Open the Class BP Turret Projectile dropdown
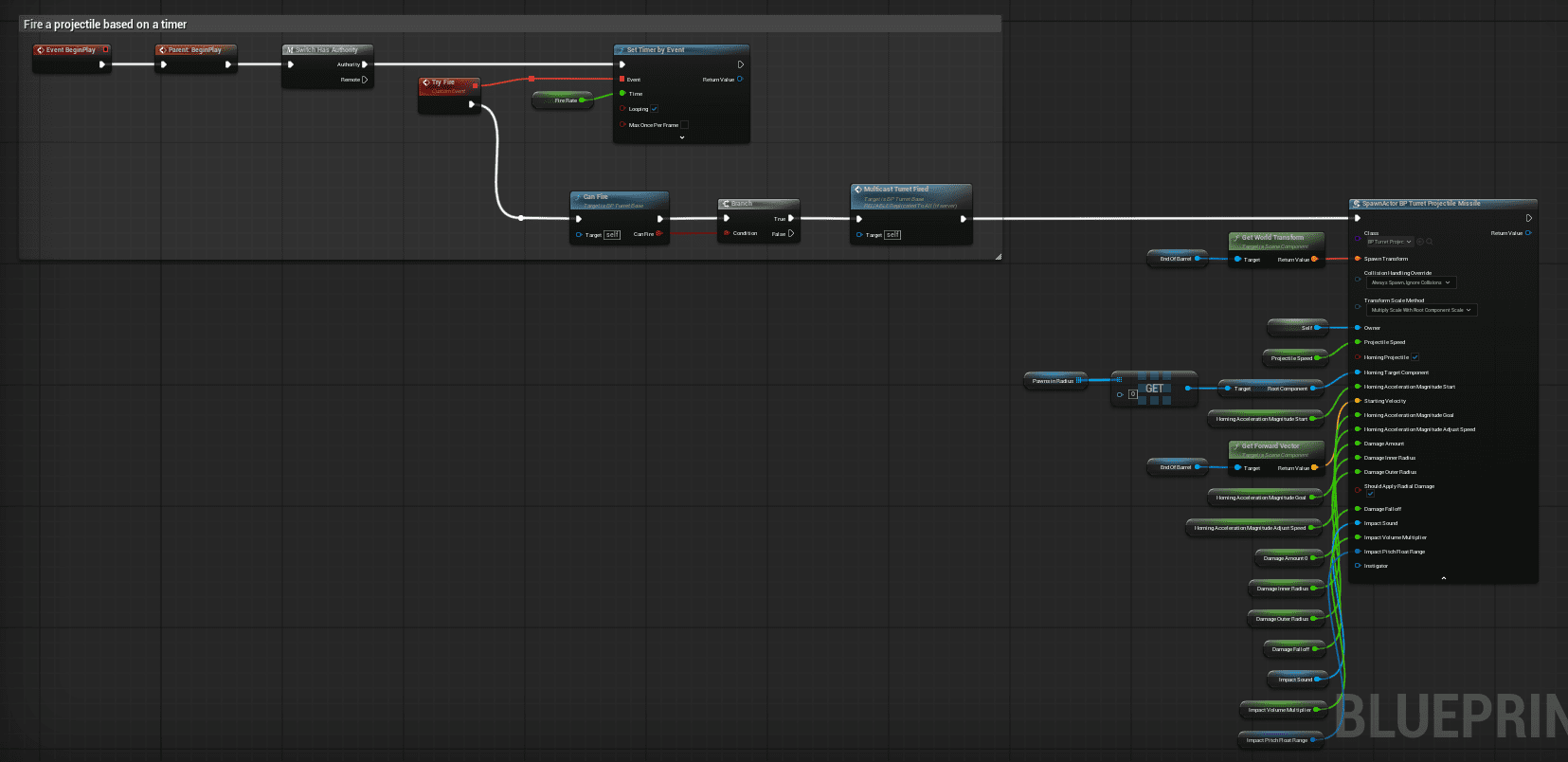This screenshot has width=1568, height=762. tap(1389, 242)
